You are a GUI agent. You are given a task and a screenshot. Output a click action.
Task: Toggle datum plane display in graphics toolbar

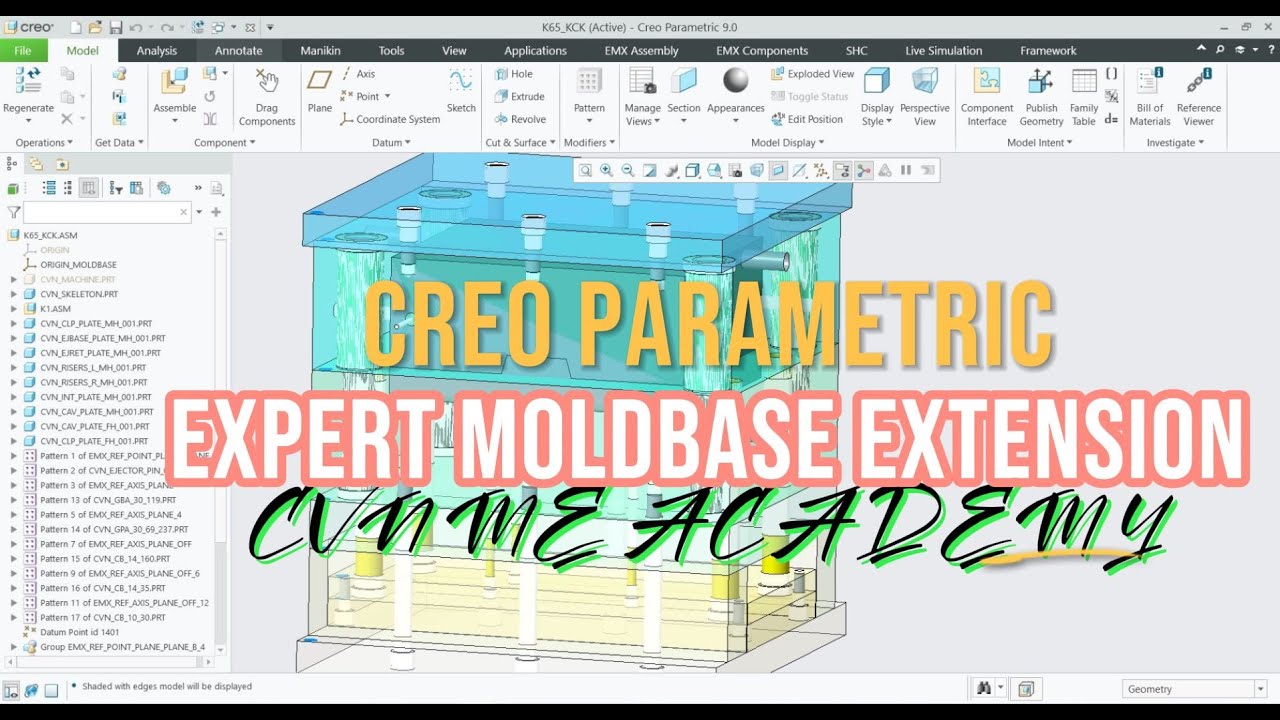pyautogui.click(x=778, y=170)
